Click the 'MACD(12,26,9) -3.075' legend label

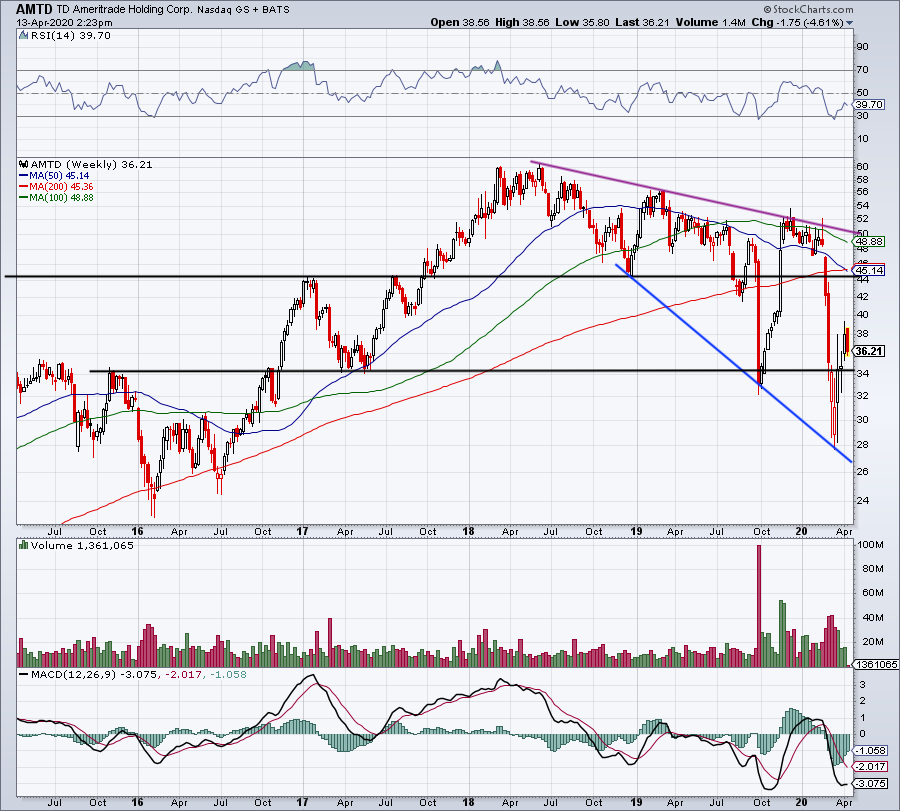tap(94, 674)
